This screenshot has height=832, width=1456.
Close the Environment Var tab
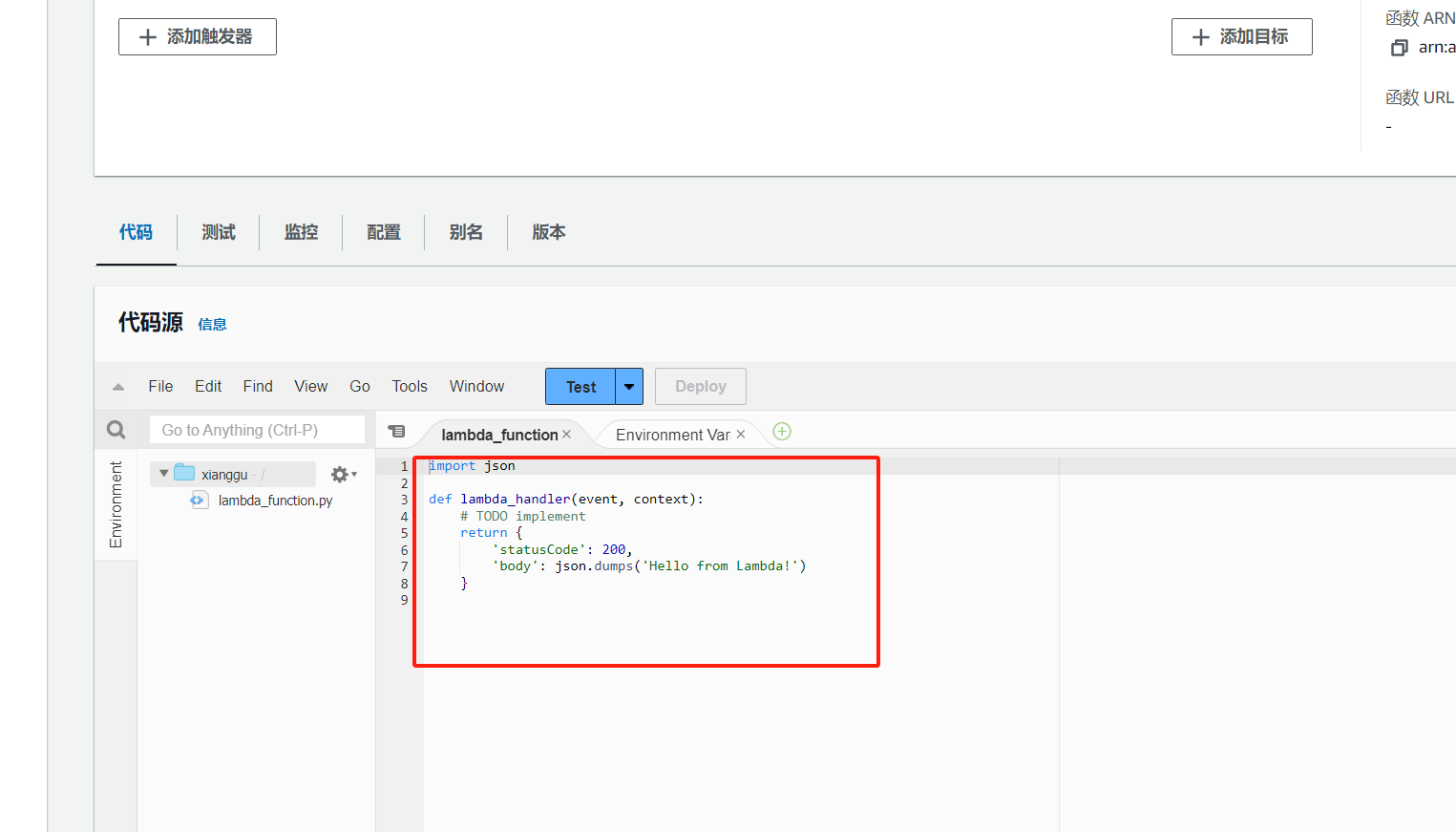tap(741, 434)
